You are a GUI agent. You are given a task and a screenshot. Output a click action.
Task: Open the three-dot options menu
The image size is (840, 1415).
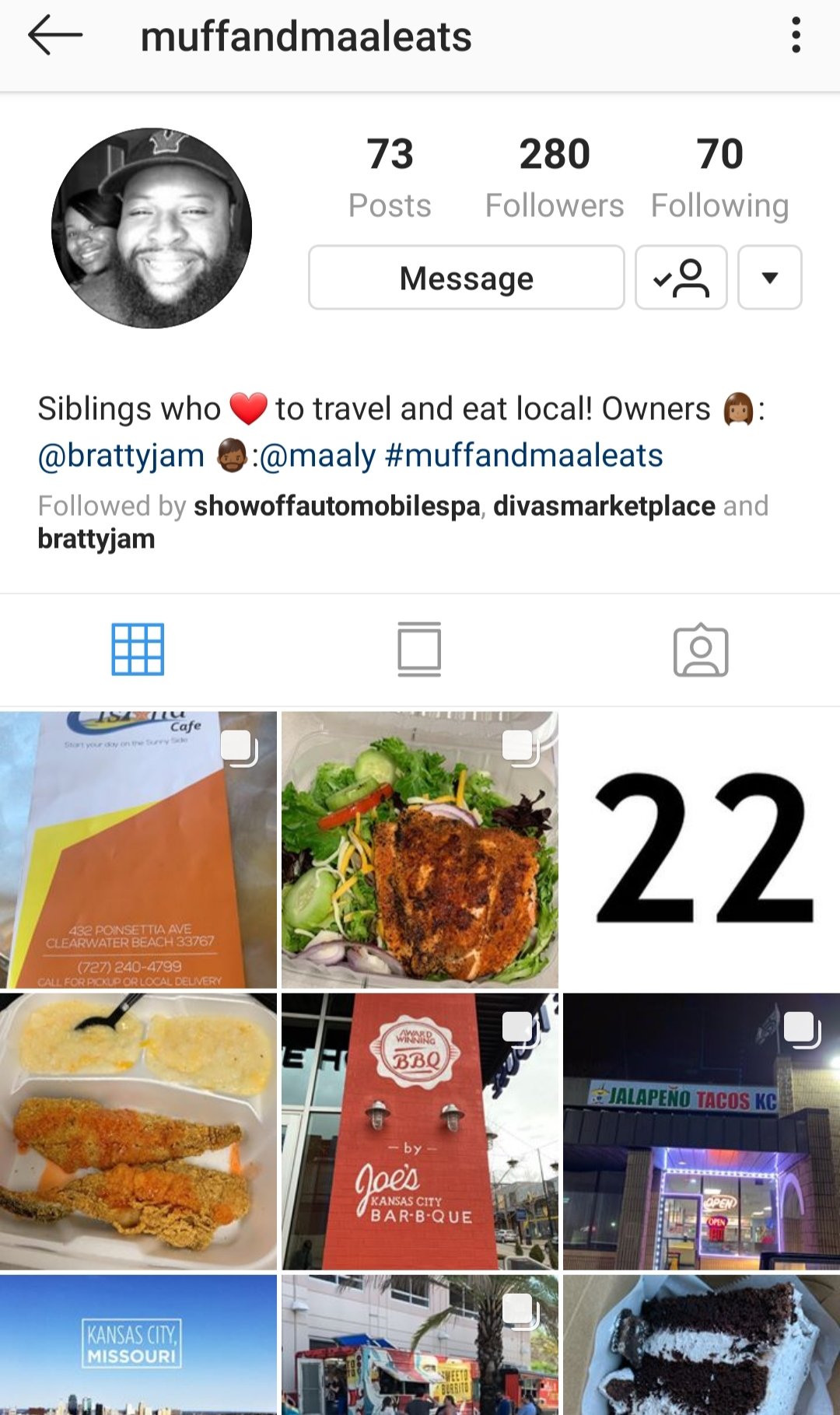click(796, 36)
